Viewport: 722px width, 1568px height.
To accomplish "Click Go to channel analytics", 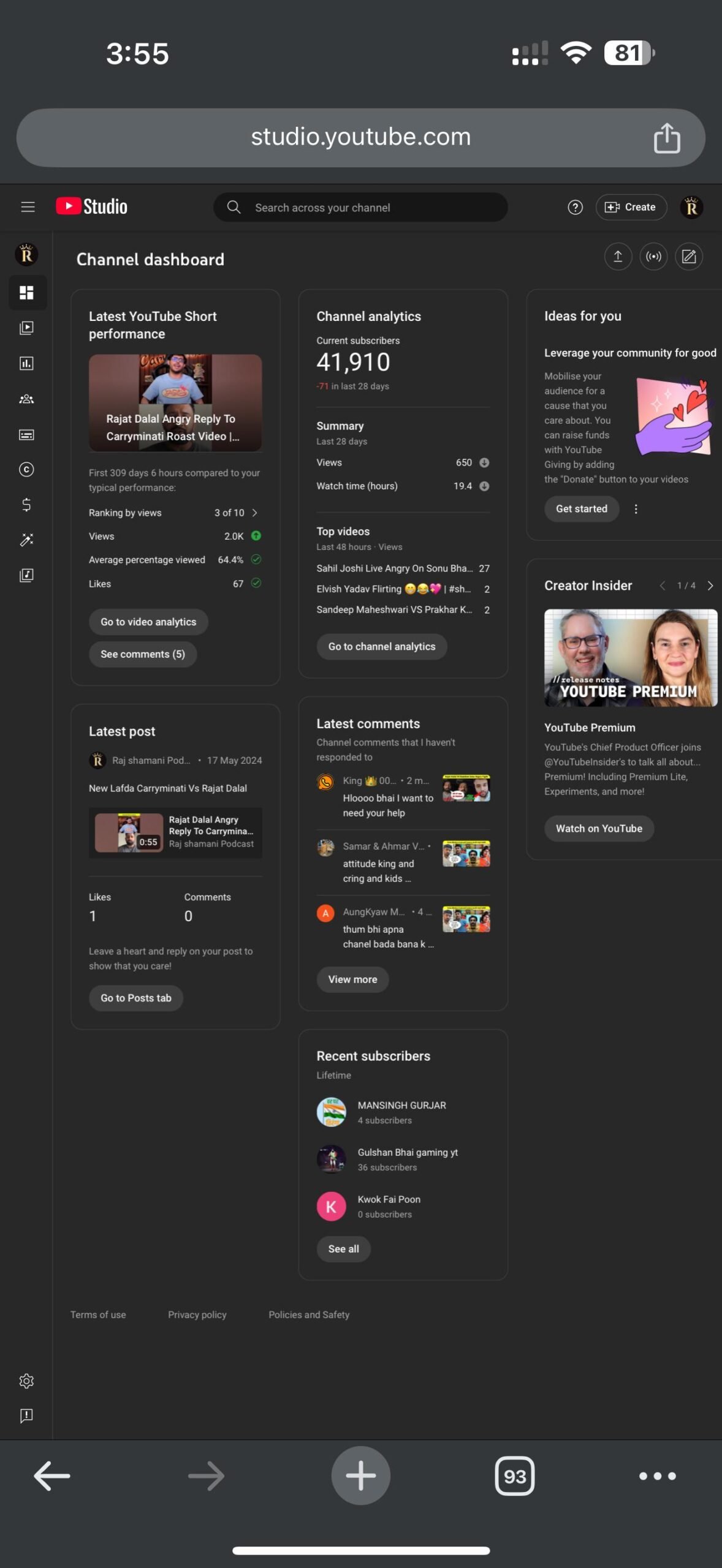I will pyautogui.click(x=382, y=647).
